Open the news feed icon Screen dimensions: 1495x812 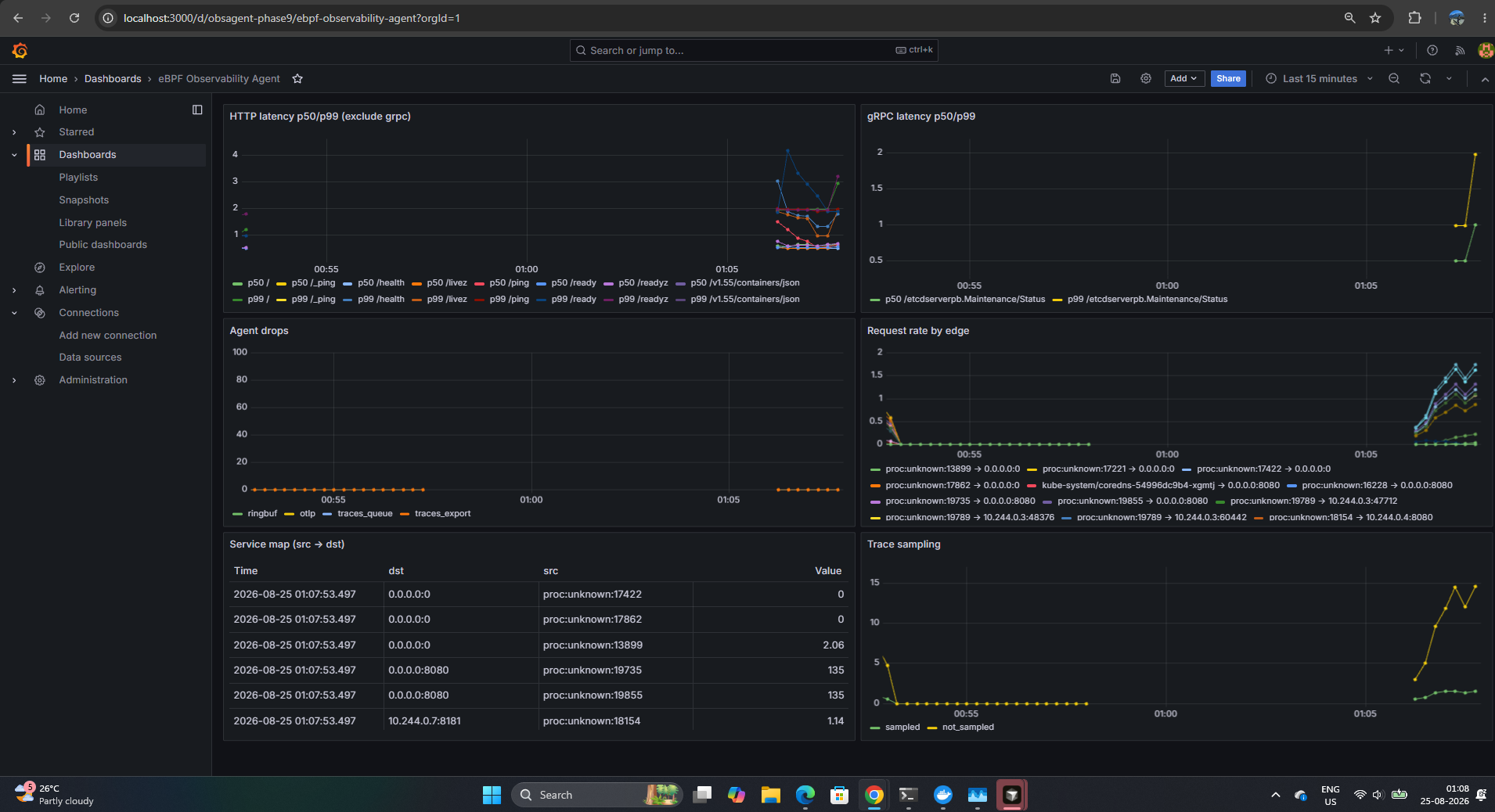pos(1460,51)
